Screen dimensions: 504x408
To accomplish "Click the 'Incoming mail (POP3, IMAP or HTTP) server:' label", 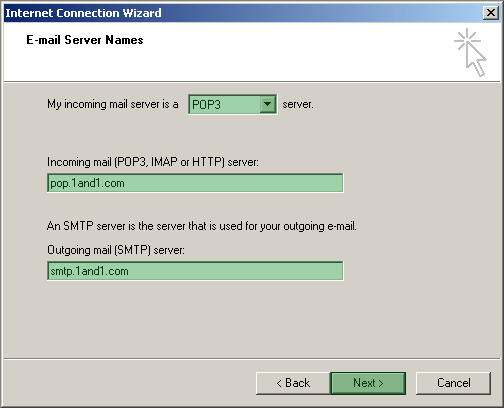I will [x=153, y=162].
